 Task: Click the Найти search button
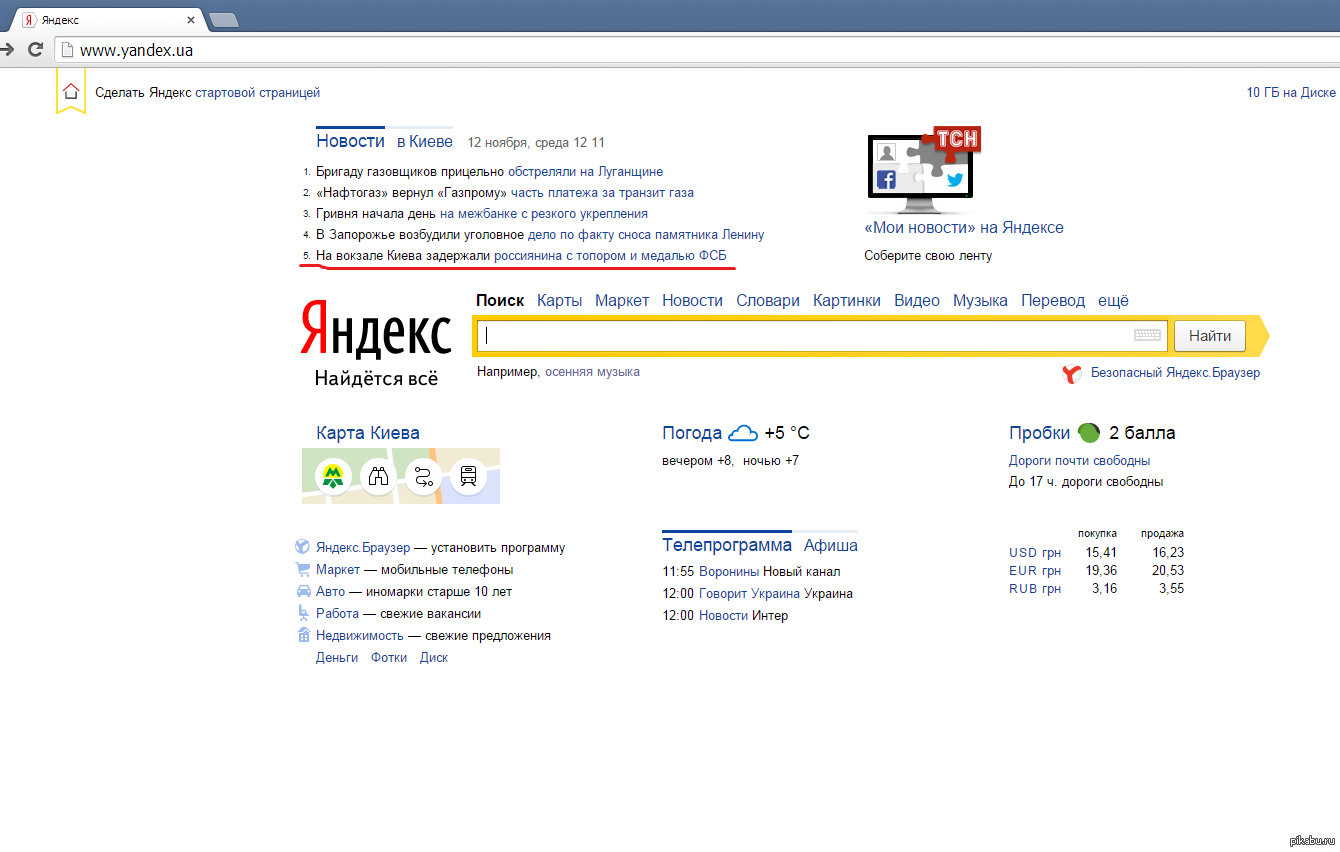coord(1210,336)
